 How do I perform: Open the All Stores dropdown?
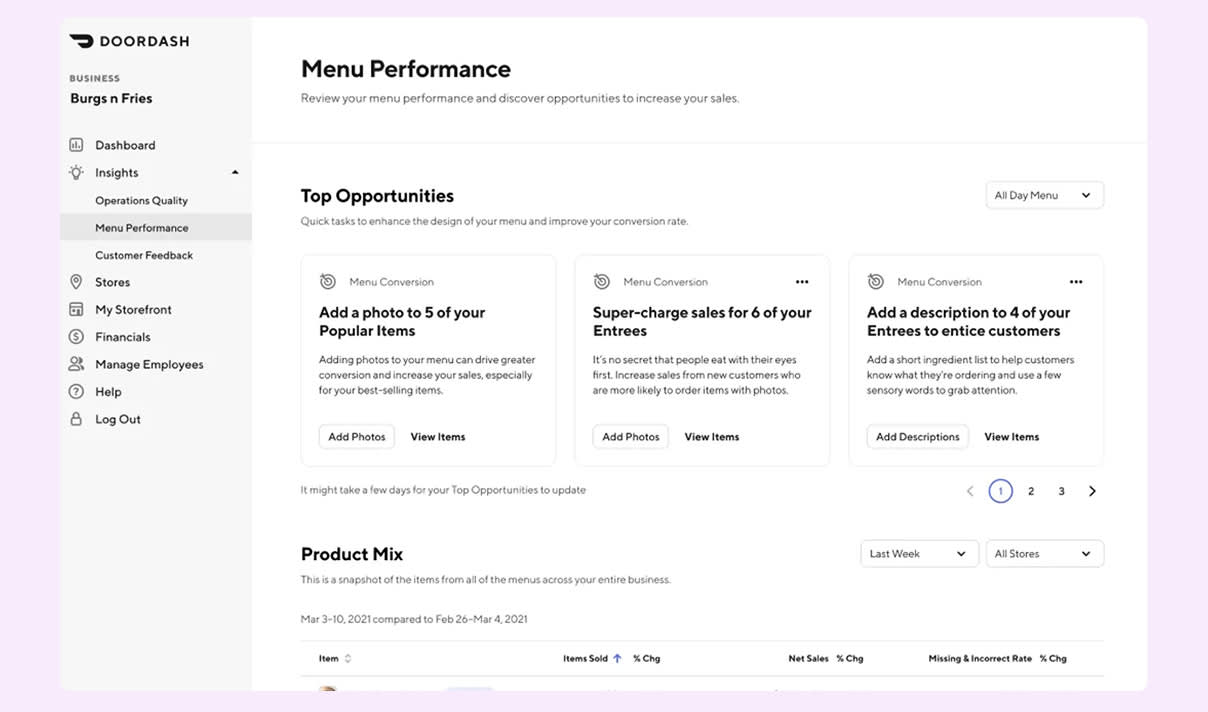coord(1044,553)
